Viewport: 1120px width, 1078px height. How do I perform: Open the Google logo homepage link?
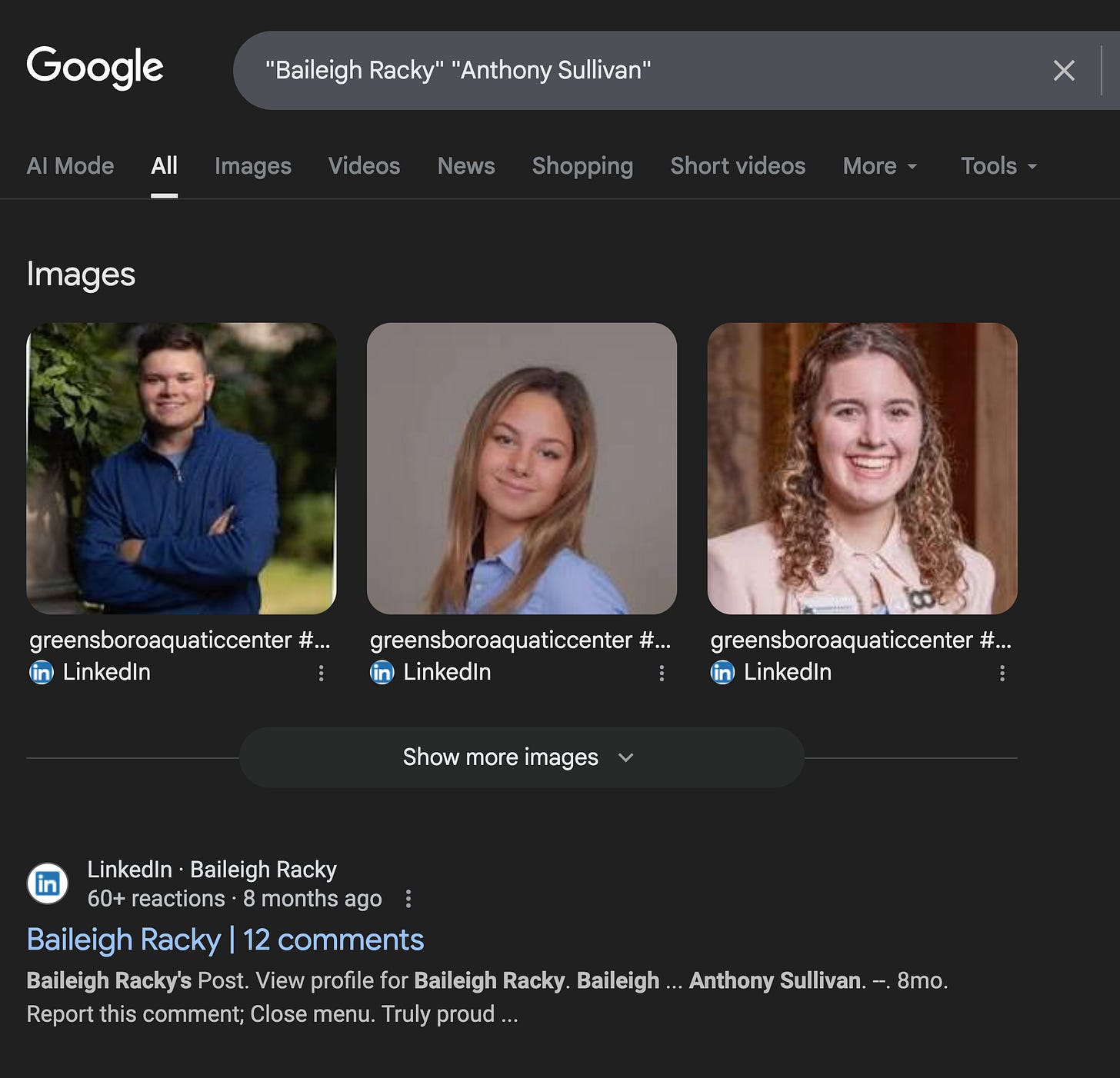(x=95, y=68)
